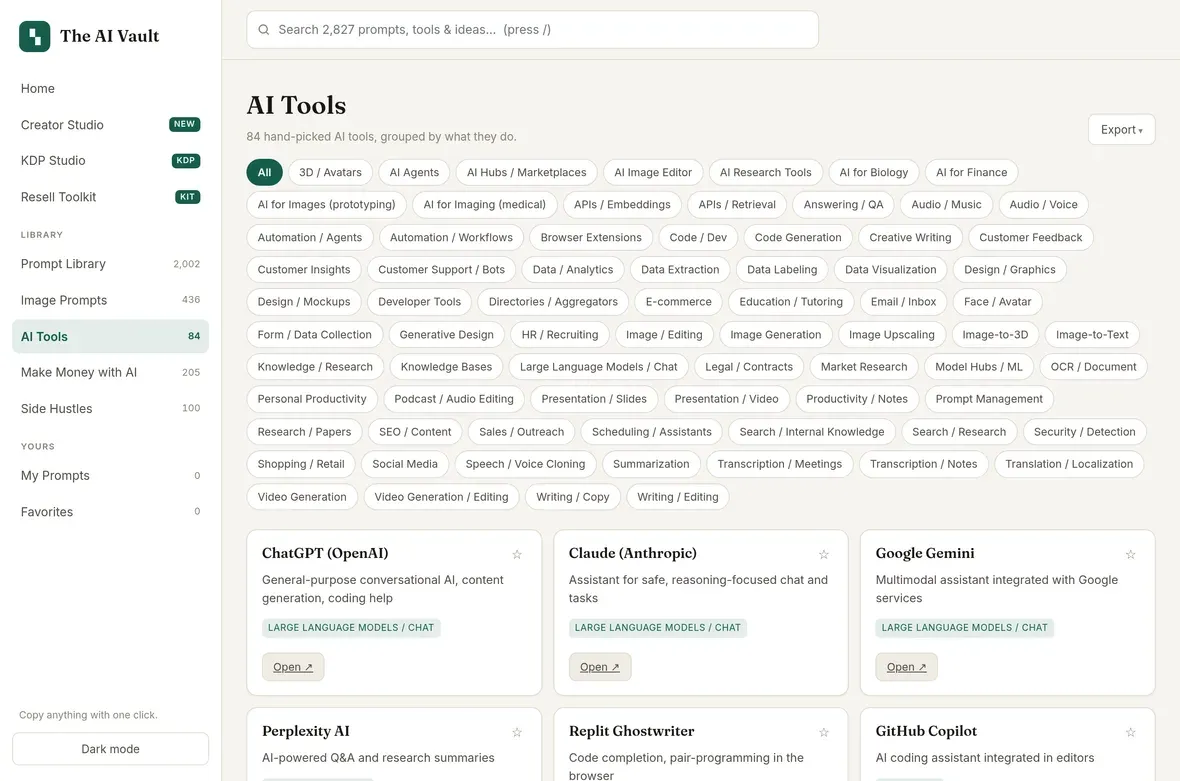Click the search magnifier icon
Image resolution: width=1180 pixels, height=781 pixels.
click(263, 30)
